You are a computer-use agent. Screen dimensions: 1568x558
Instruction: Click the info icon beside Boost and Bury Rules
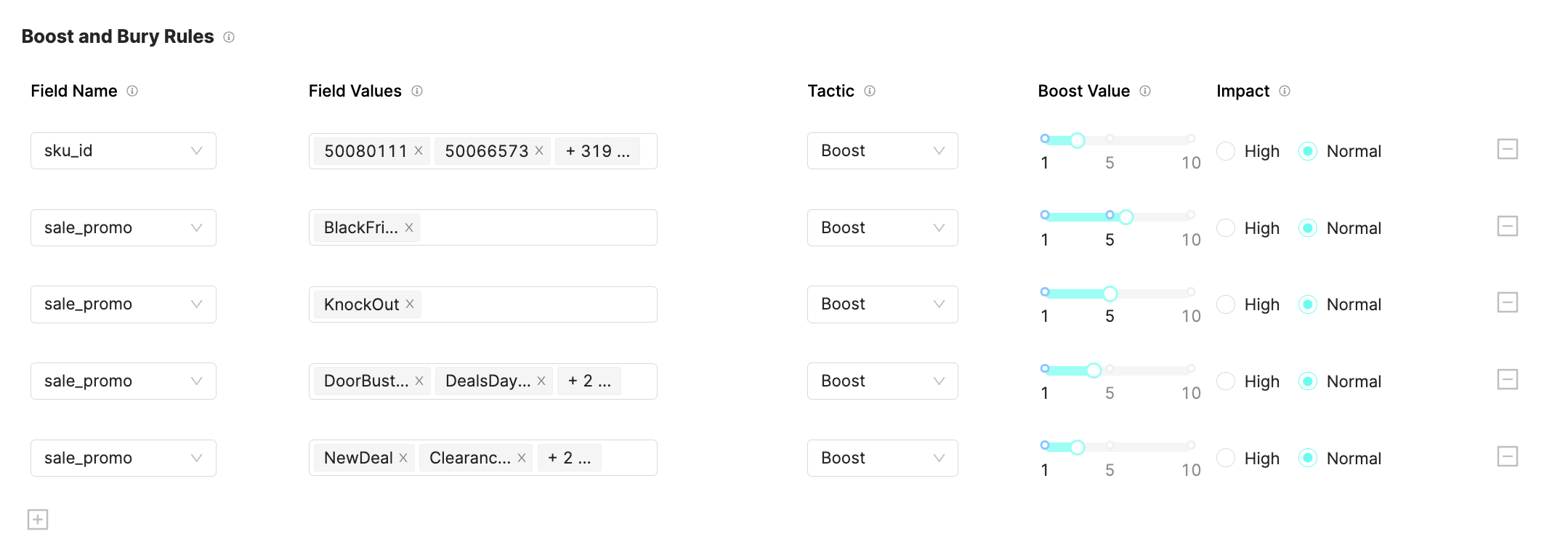(229, 37)
